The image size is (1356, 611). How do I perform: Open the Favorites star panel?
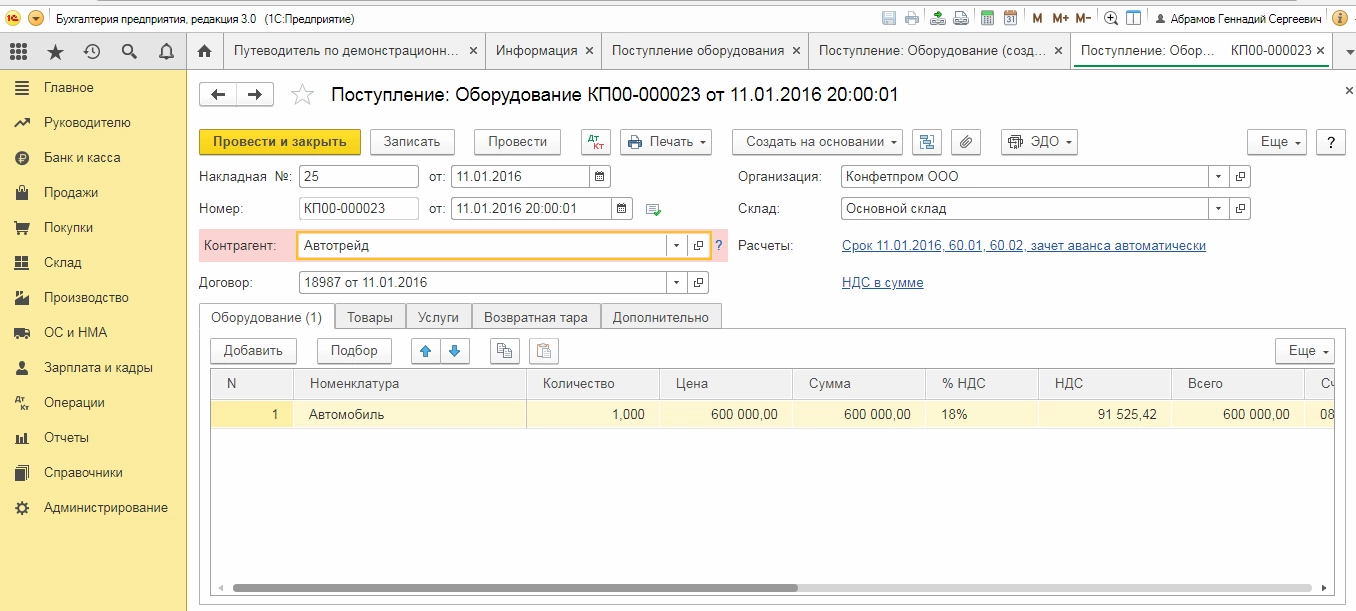click(x=55, y=51)
